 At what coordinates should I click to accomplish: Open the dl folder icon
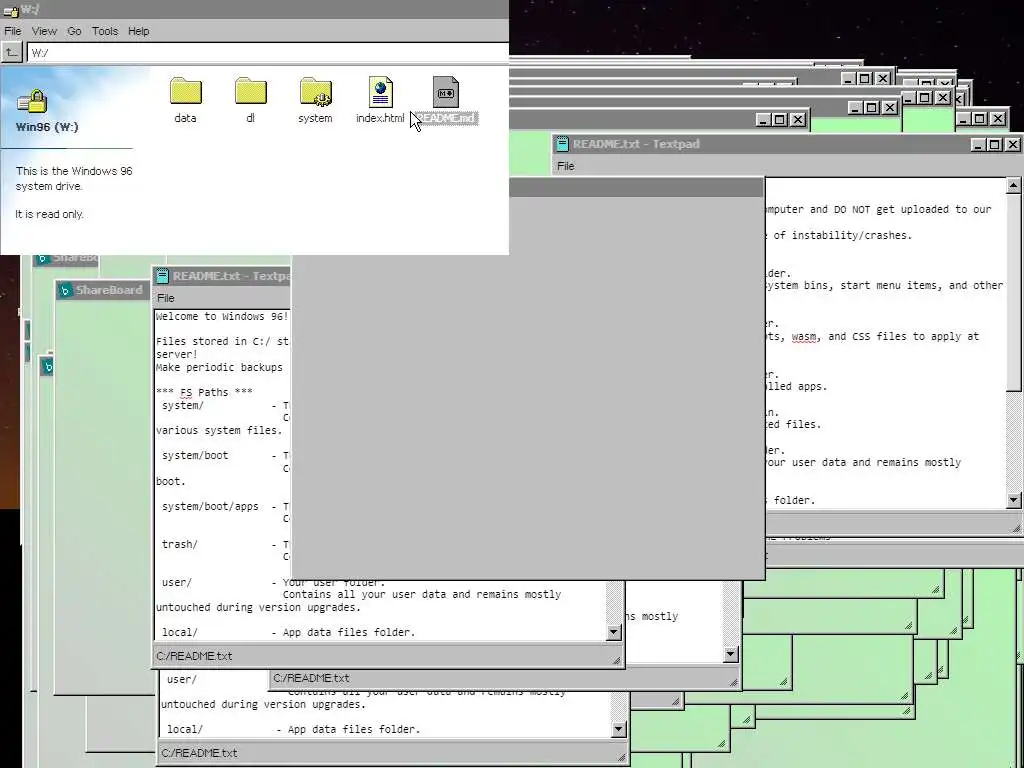pos(251,91)
